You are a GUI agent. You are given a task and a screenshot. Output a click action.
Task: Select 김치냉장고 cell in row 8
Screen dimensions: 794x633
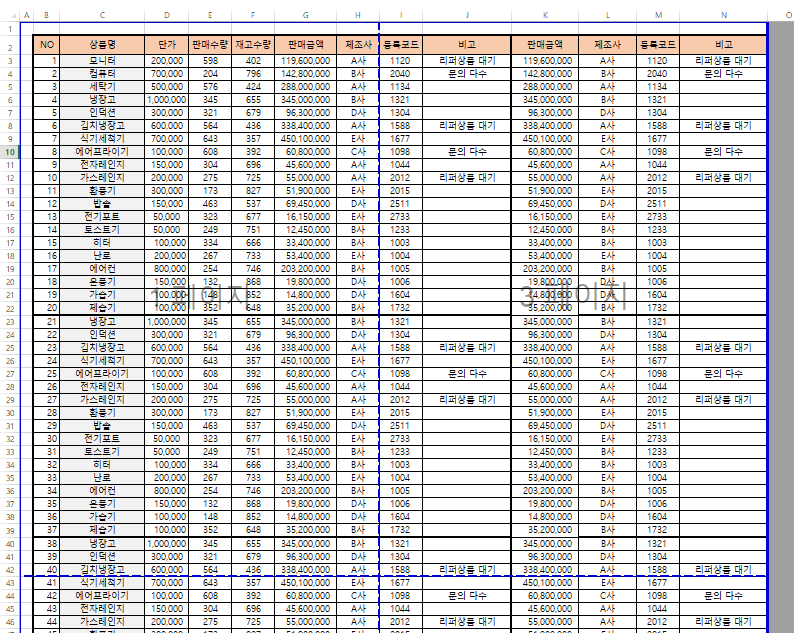point(102,126)
